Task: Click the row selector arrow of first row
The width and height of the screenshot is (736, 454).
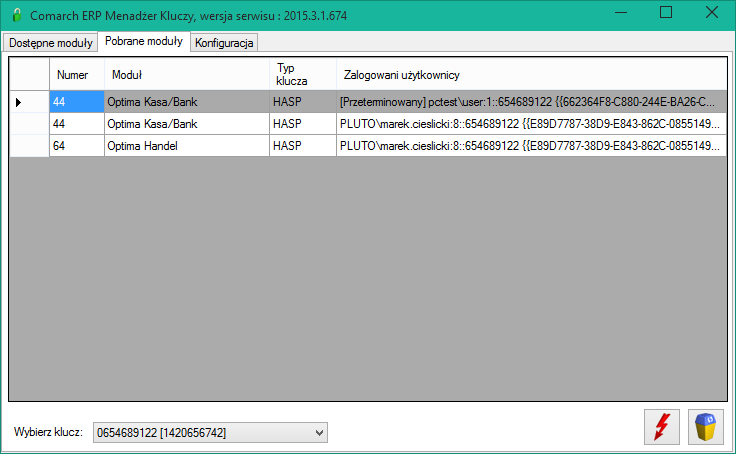Action: tap(29, 101)
